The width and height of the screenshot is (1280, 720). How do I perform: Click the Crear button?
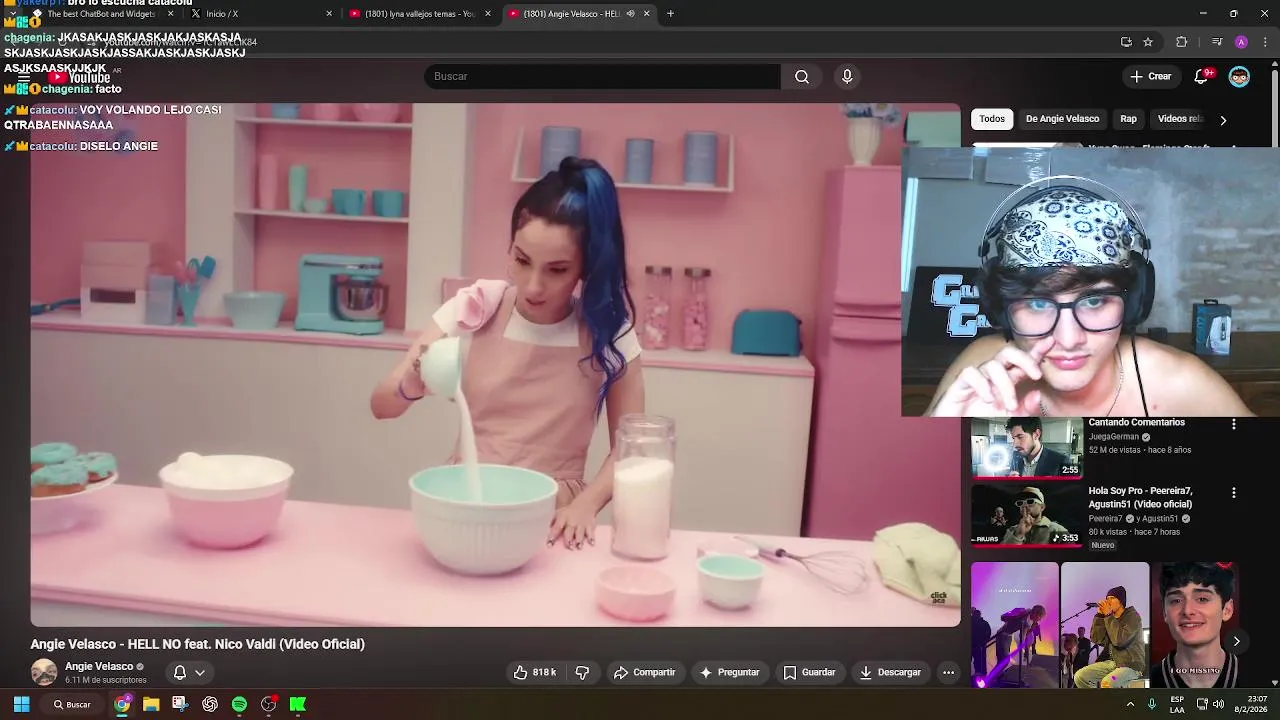(1150, 77)
